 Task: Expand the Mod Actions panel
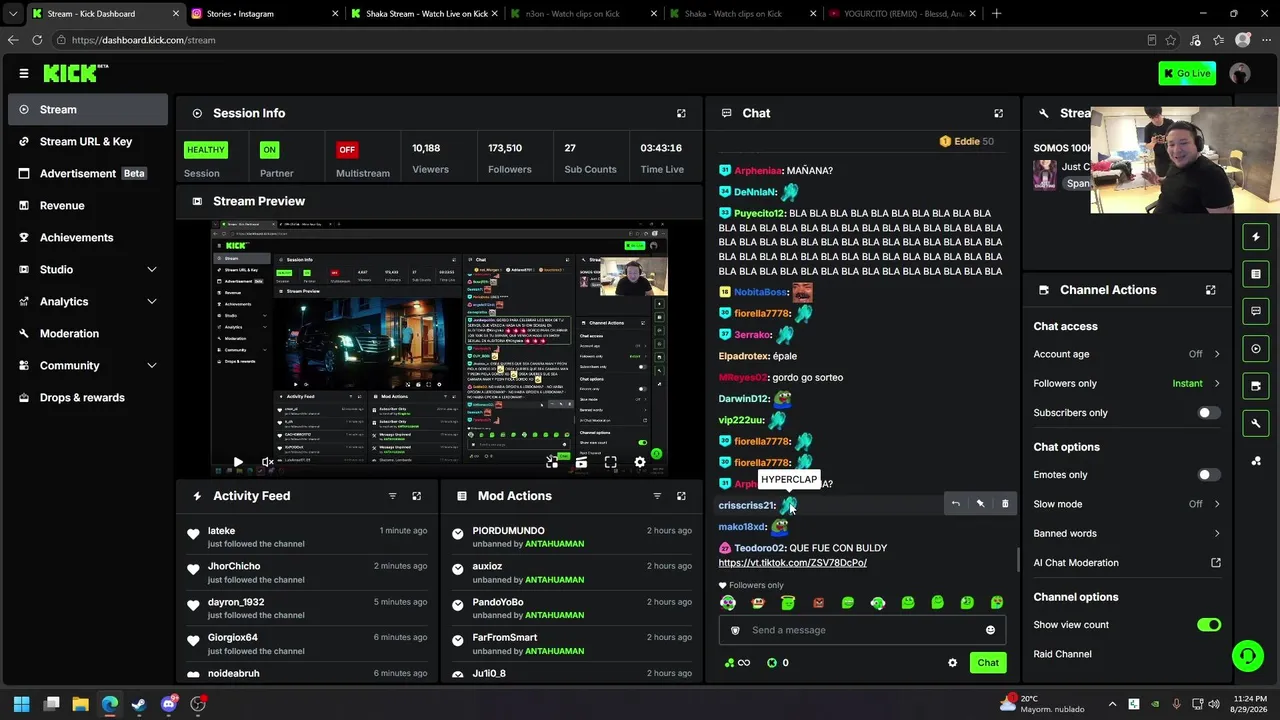click(681, 496)
